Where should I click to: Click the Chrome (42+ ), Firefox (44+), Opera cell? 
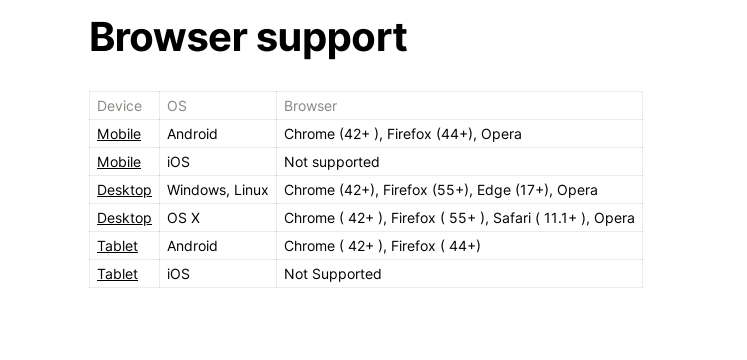click(x=459, y=134)
